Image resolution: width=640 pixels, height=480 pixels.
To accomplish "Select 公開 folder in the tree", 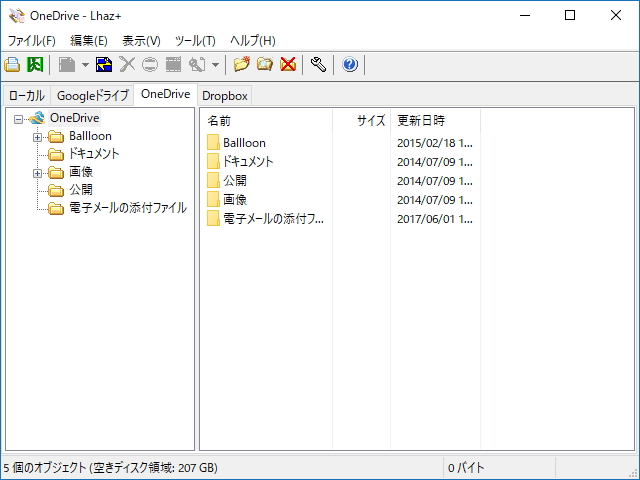I will point(81,190).
